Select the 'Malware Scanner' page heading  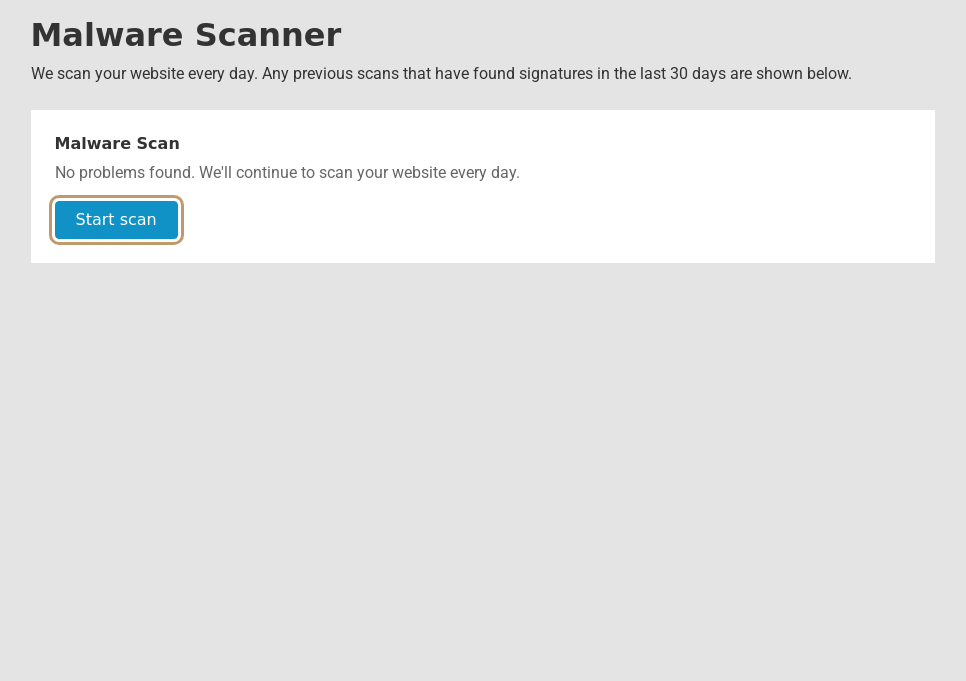coord(186,35)
